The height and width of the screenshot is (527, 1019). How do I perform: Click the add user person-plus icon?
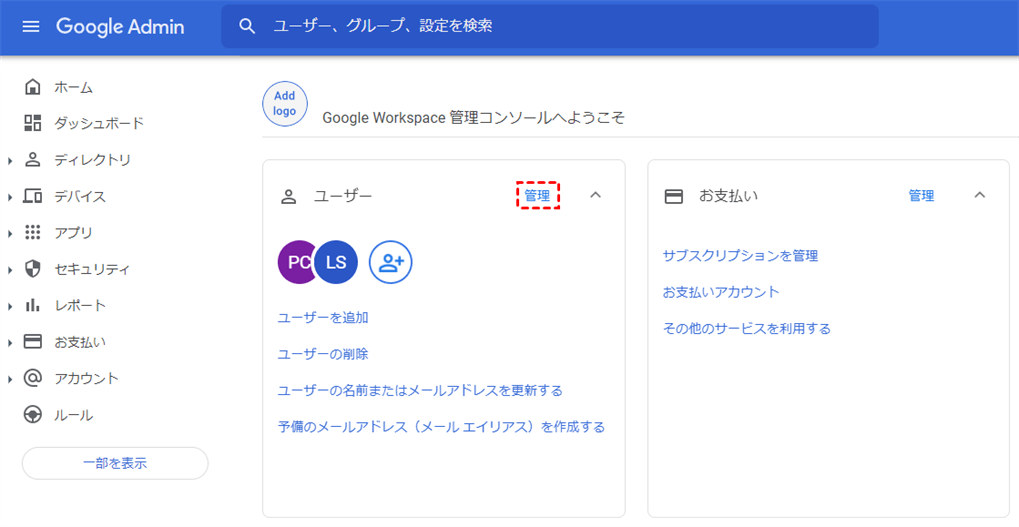coord(391,263)
